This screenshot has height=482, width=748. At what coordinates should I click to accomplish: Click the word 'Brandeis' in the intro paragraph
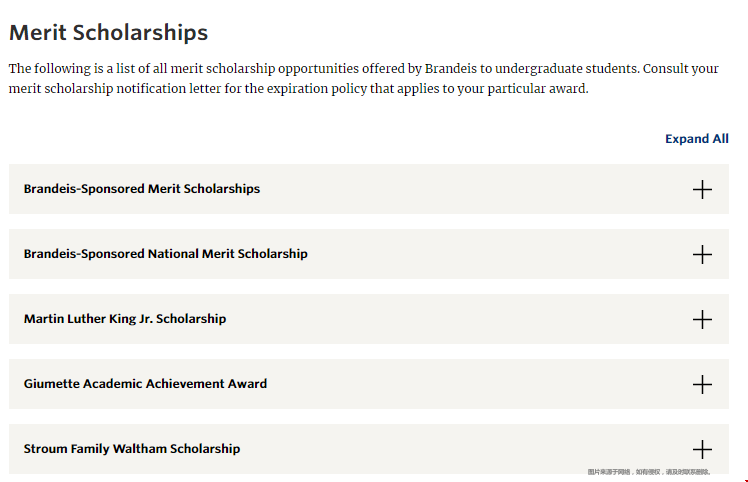click(451, 69)
